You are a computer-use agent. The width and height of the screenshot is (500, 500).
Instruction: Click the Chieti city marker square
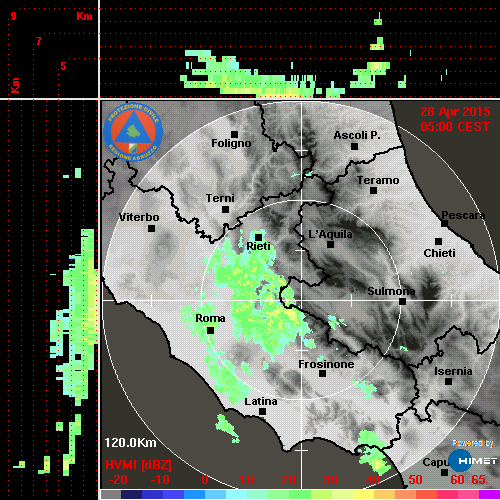438,241
